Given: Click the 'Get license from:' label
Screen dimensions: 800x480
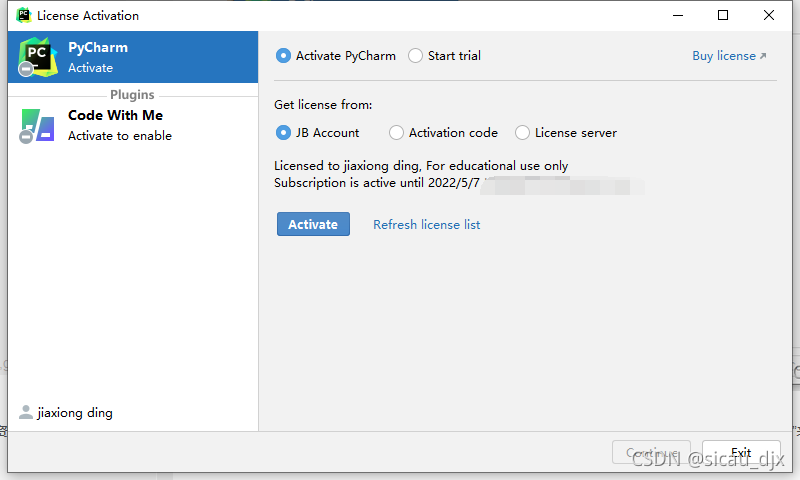Looking at the screenshot, I should tap(323, 105).
